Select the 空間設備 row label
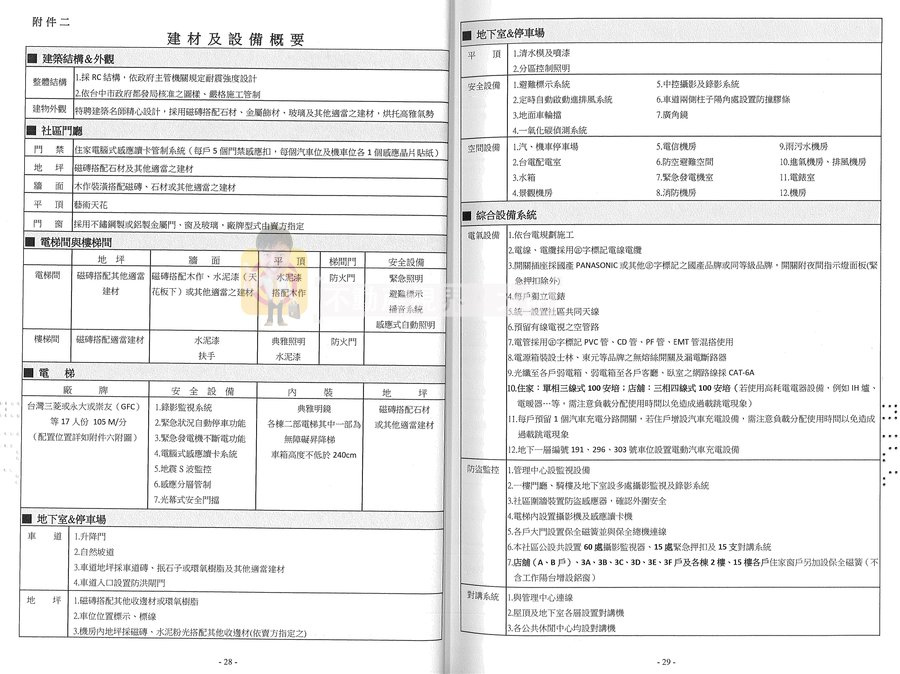The image size is (900, 674). 483,147
